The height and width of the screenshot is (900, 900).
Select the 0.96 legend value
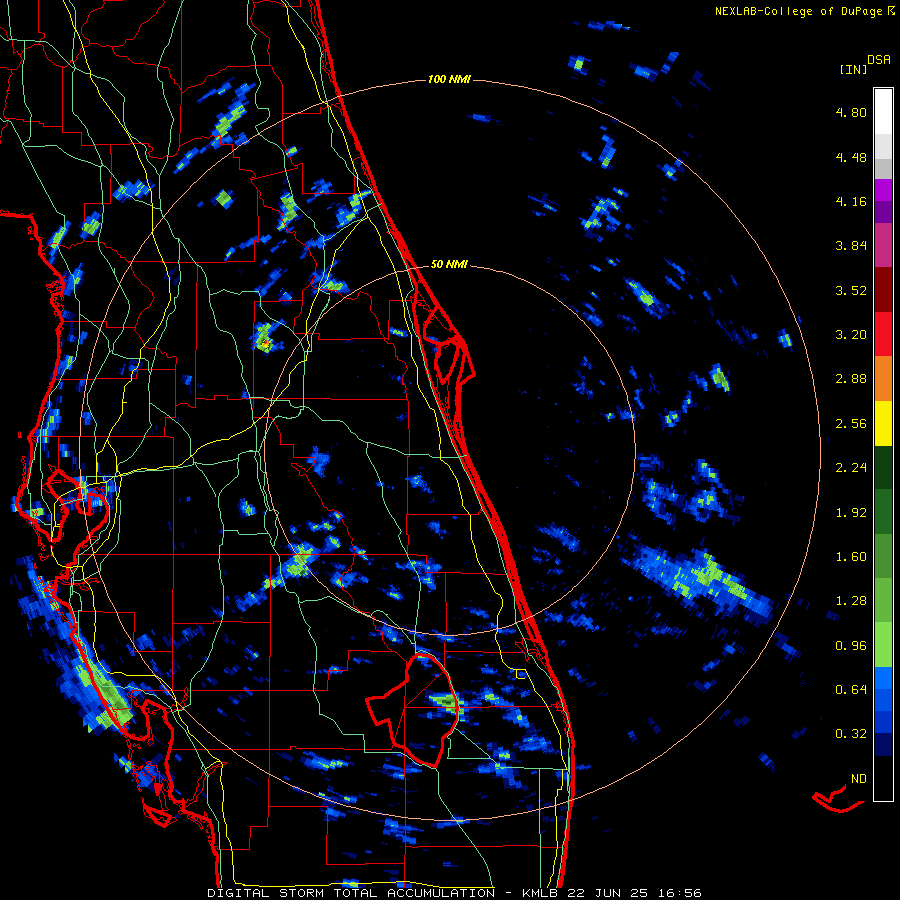851,646
